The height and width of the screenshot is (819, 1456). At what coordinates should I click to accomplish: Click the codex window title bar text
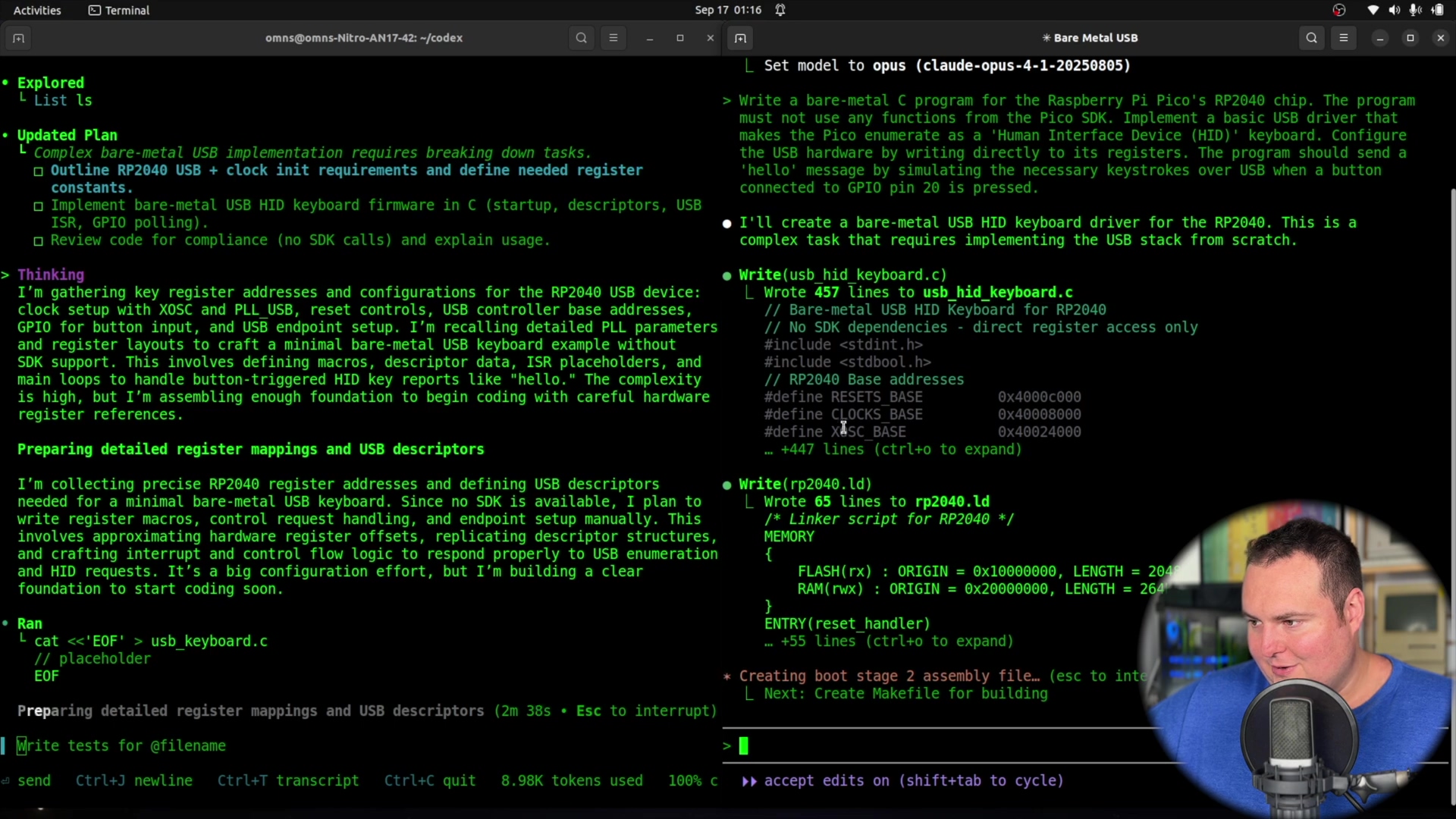click(x=364, y=38)
